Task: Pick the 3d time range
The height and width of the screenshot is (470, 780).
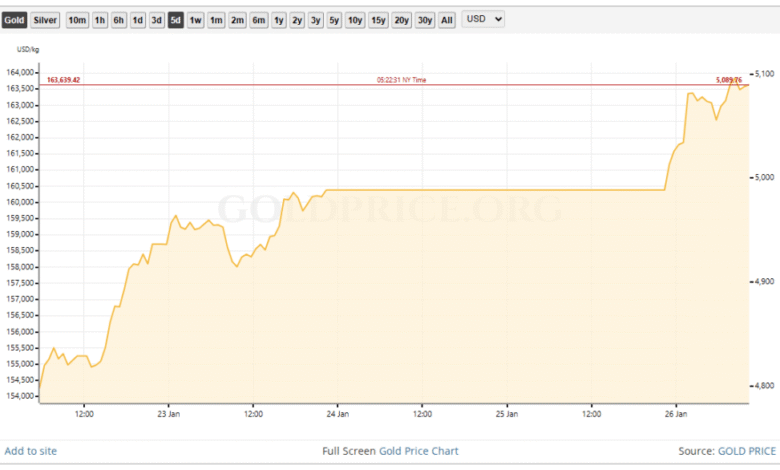Action: [157, 20]
